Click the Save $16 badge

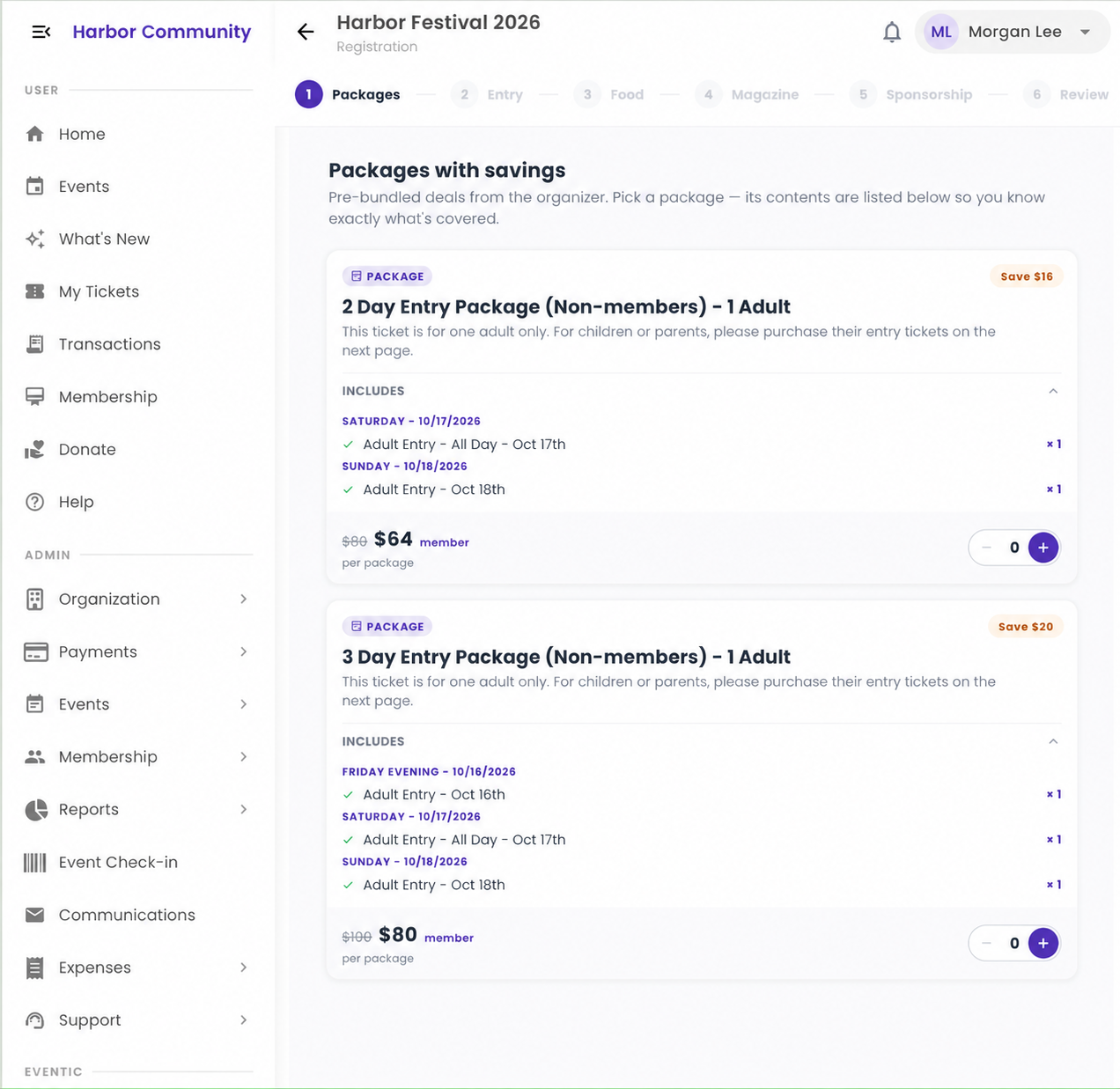1027,276
